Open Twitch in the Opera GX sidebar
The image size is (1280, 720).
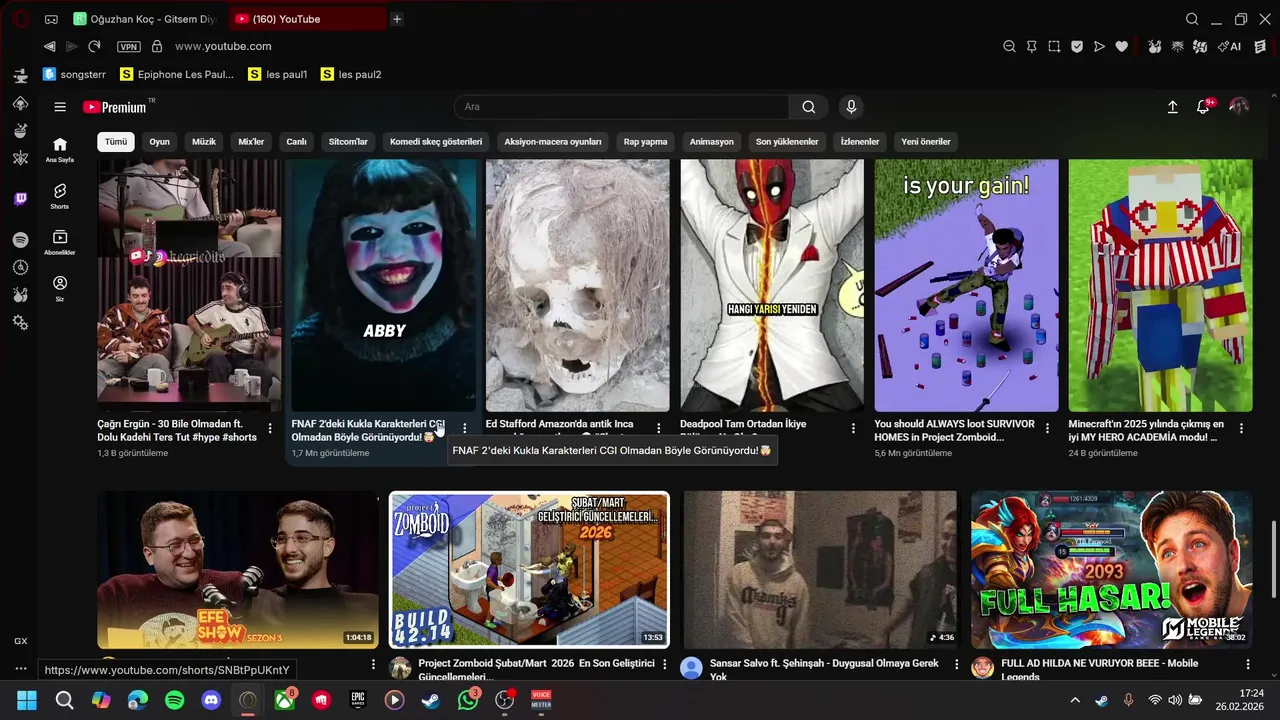20,199
